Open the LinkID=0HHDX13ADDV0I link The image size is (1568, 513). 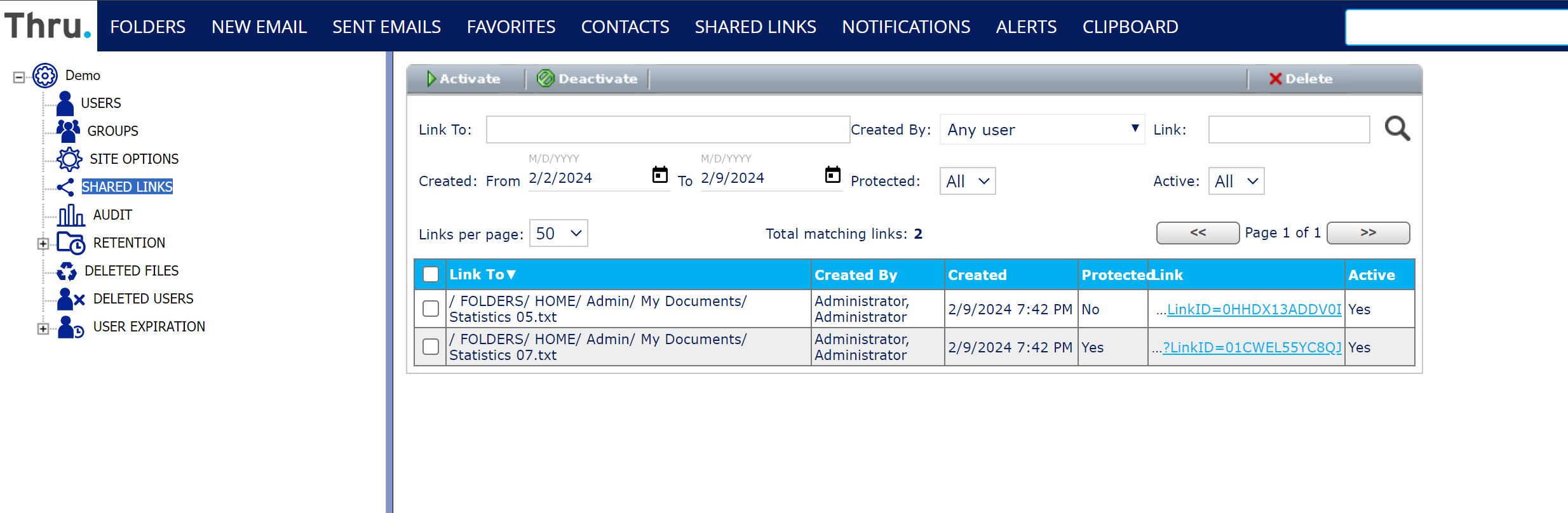[x=1254, y=309]
